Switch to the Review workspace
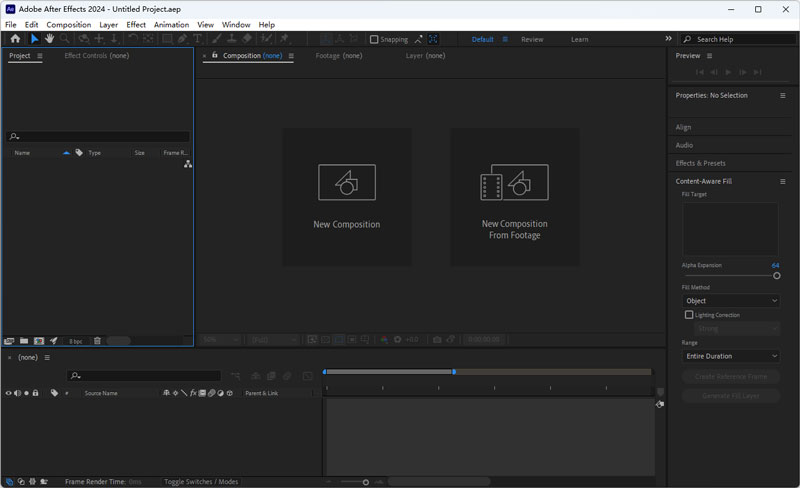Image resolution: width=800 pixels, height=488 pixels. coord(532,39)
